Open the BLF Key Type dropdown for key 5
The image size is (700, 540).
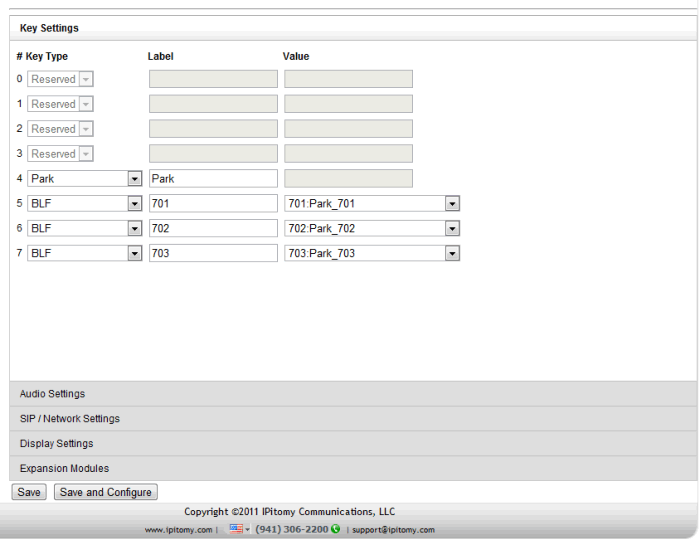84,204
